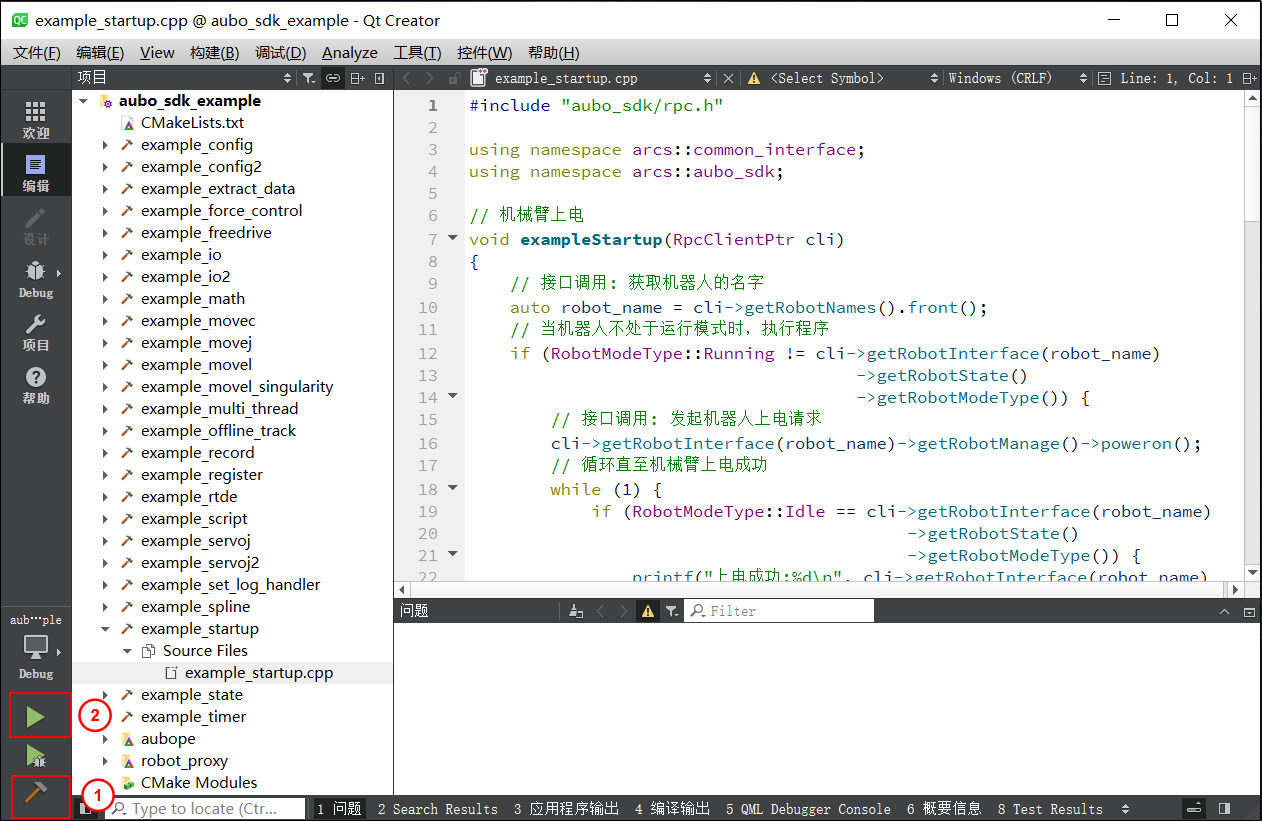Clear the issues list with the broom icon
1262x821 pixels.
575,611
